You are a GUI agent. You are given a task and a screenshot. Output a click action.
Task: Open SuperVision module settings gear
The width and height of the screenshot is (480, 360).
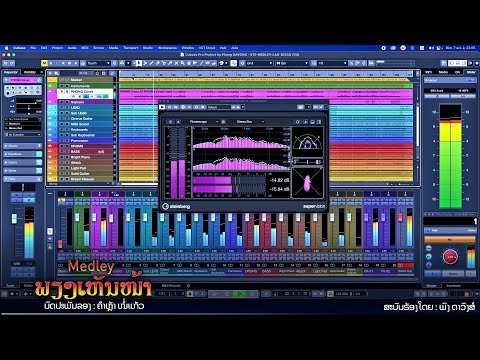(223, 122)
